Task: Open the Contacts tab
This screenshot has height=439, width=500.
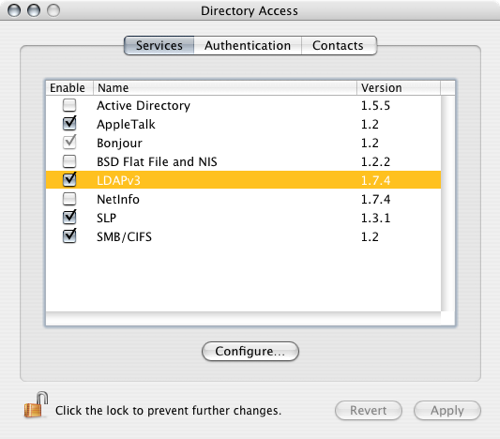Action: tap(339, 45)
